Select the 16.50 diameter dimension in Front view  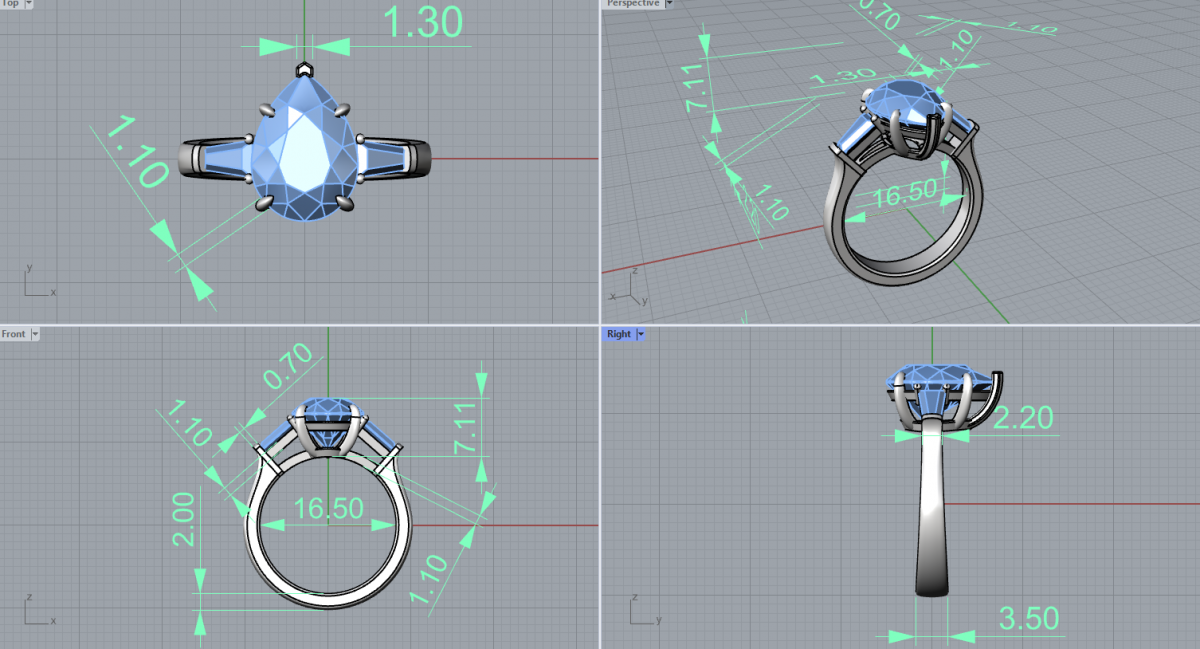[328, 509]
